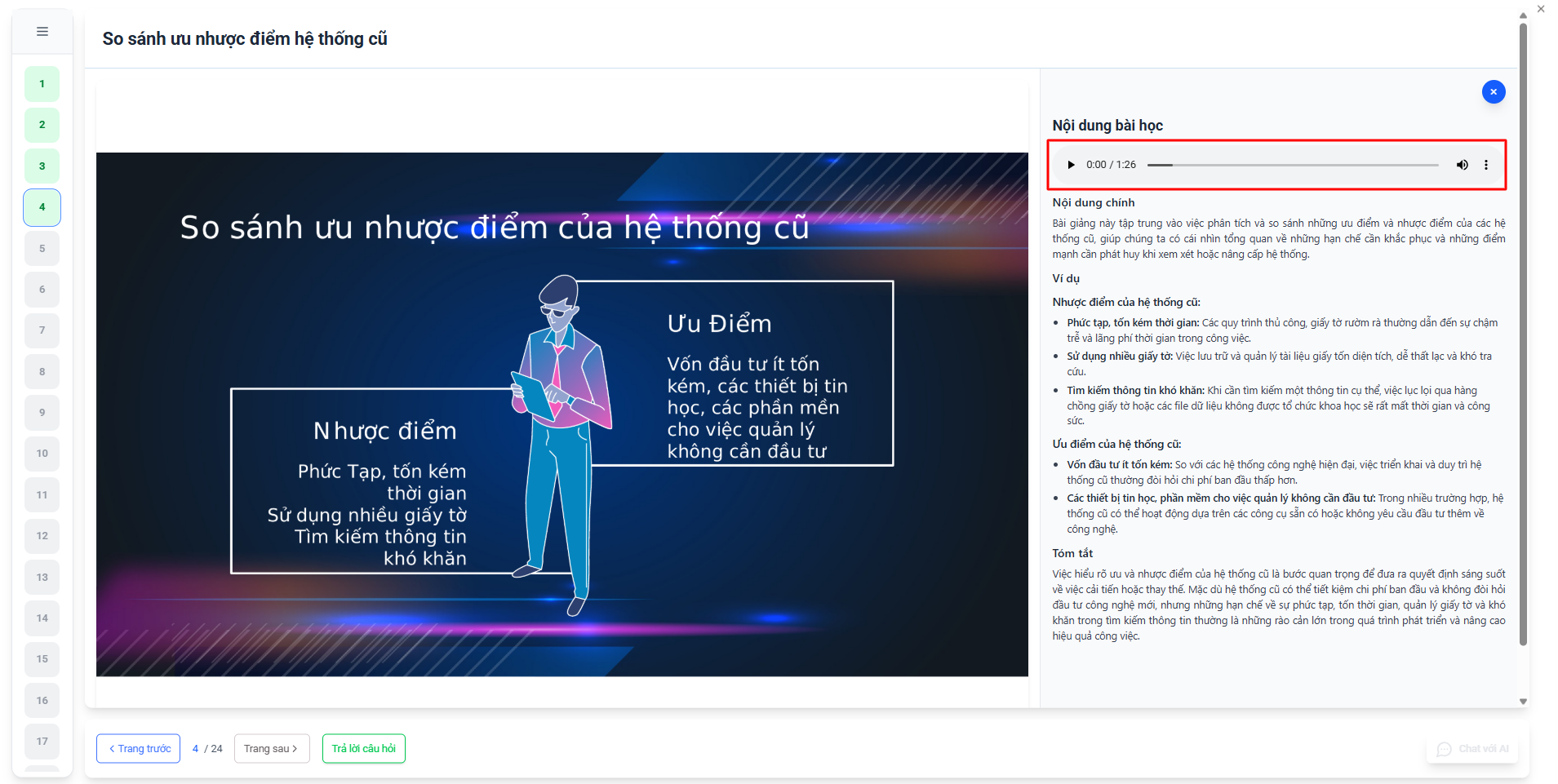Screen dimensions: 1558x784
Task: Jump to slide 2 in sidebar
Action: (42, 125)
